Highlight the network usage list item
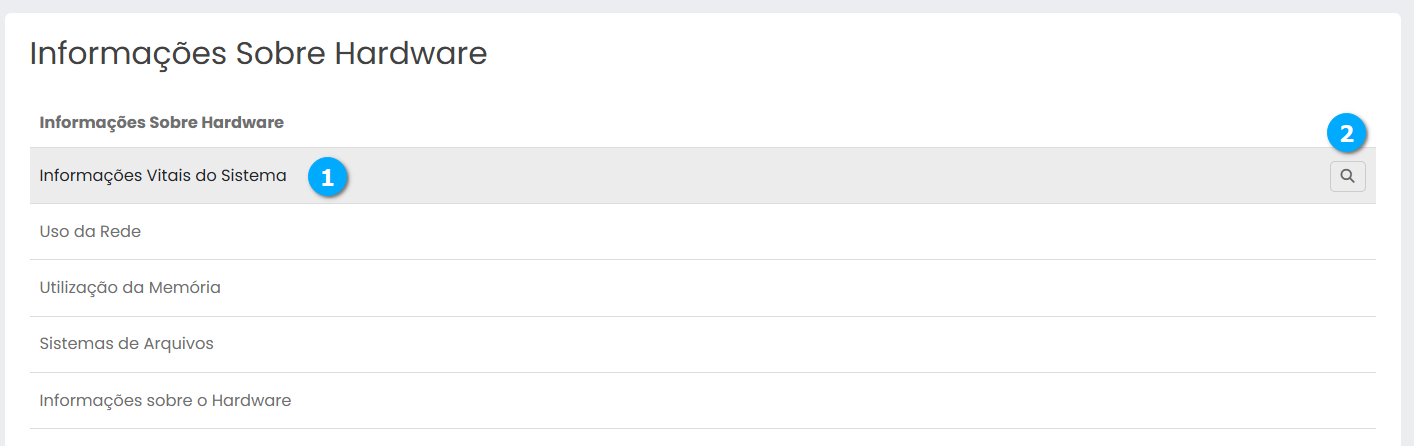Image resolution: width=1414 pixels, height=446 pixels. pos(700,232)
